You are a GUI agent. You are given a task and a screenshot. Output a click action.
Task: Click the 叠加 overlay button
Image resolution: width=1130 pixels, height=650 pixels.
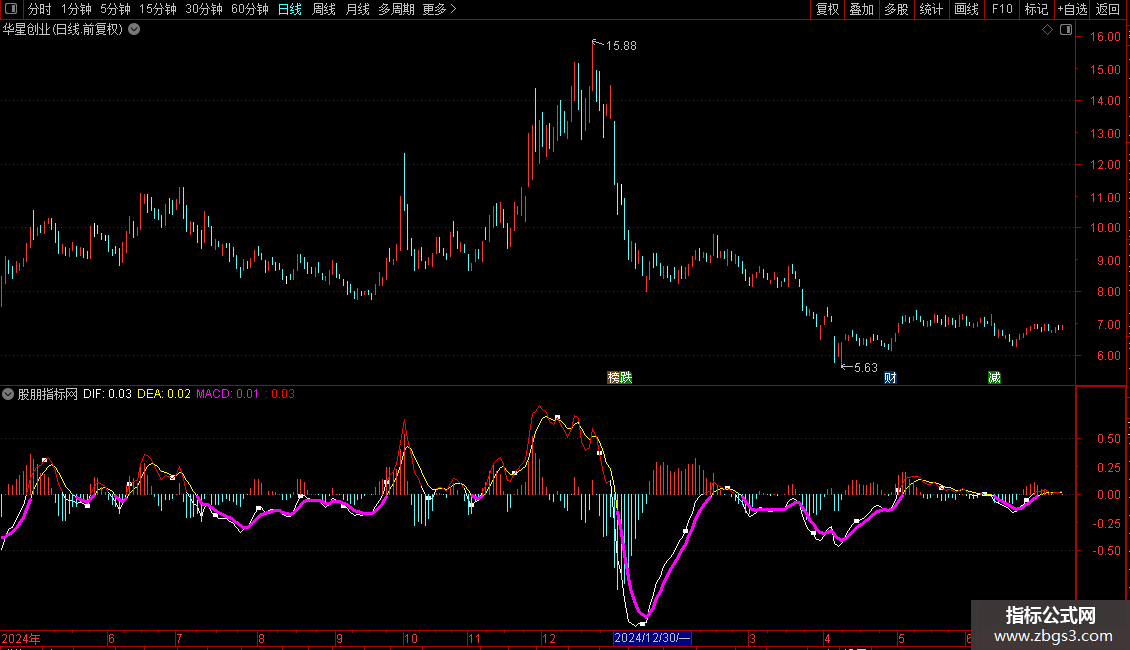click(861, 9)
